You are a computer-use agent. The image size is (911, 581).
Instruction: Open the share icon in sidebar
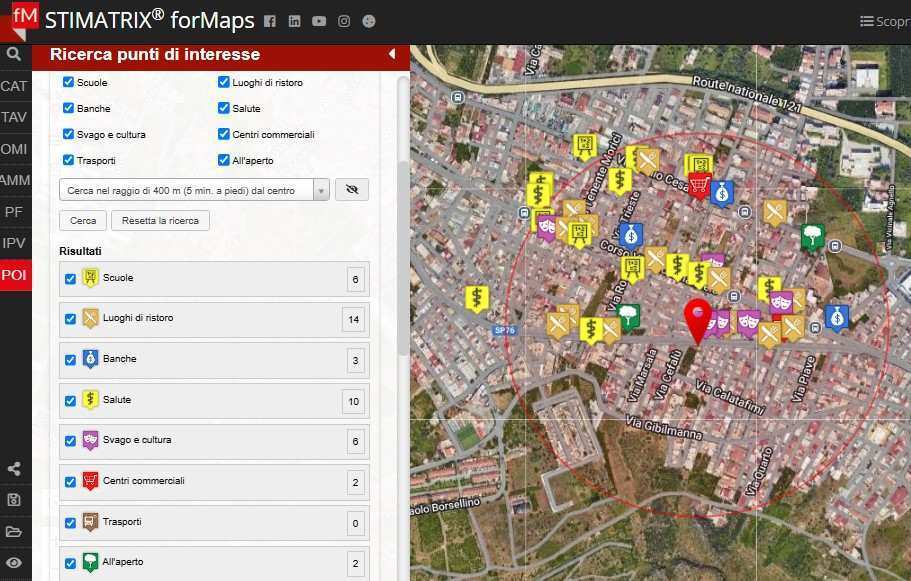[x=14, y=469]
